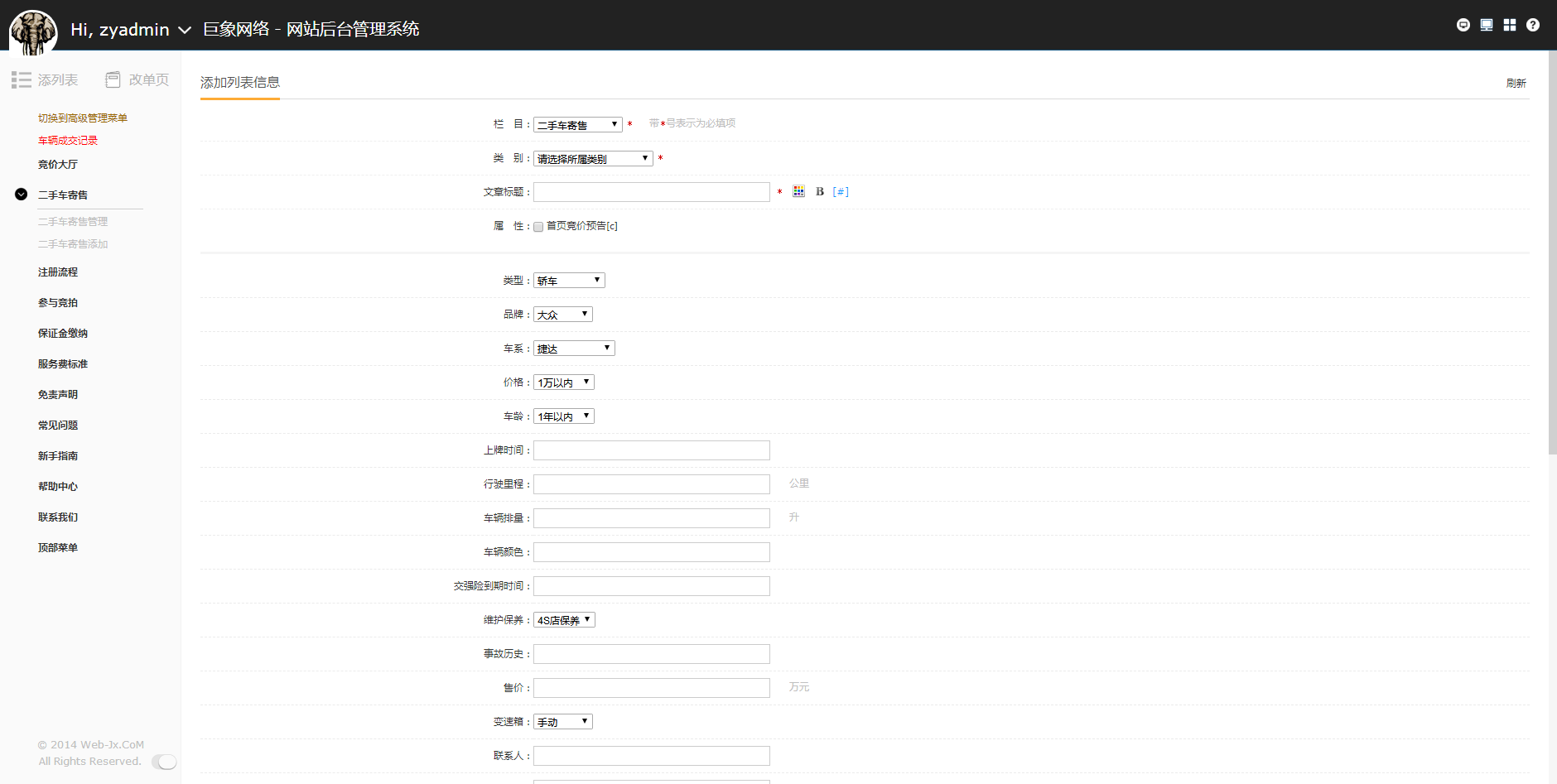Open 竞价大厅 menu item

pyautogui.click(x=58, y=165)
